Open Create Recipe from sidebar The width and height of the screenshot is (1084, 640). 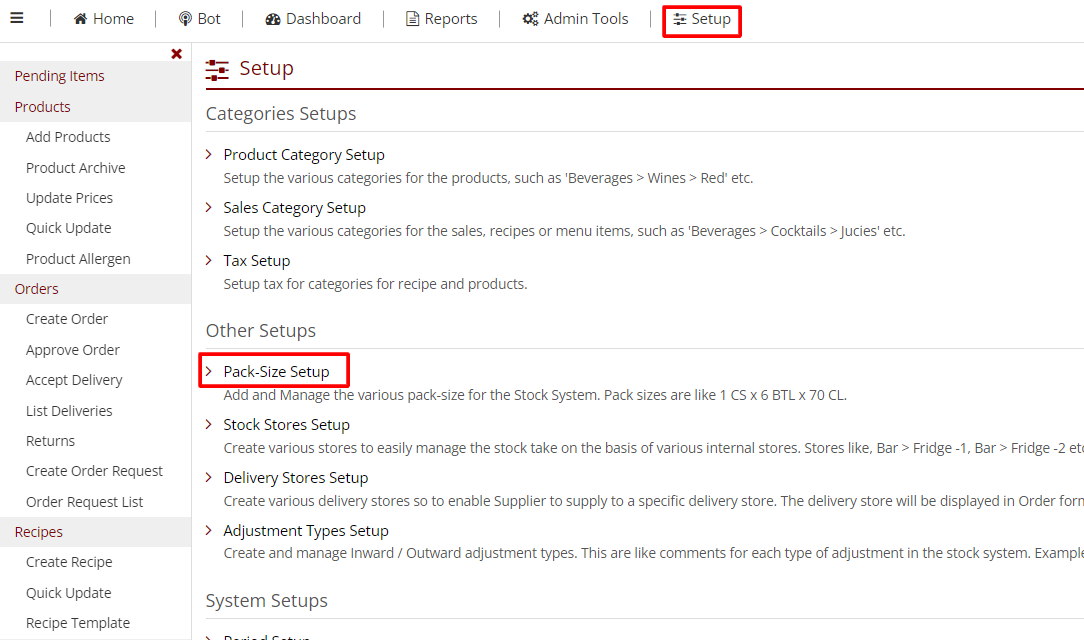(x=69, y=562)
